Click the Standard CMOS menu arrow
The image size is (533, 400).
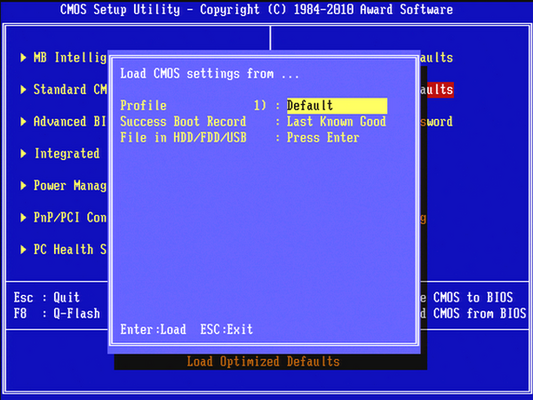tap(23, 89)
